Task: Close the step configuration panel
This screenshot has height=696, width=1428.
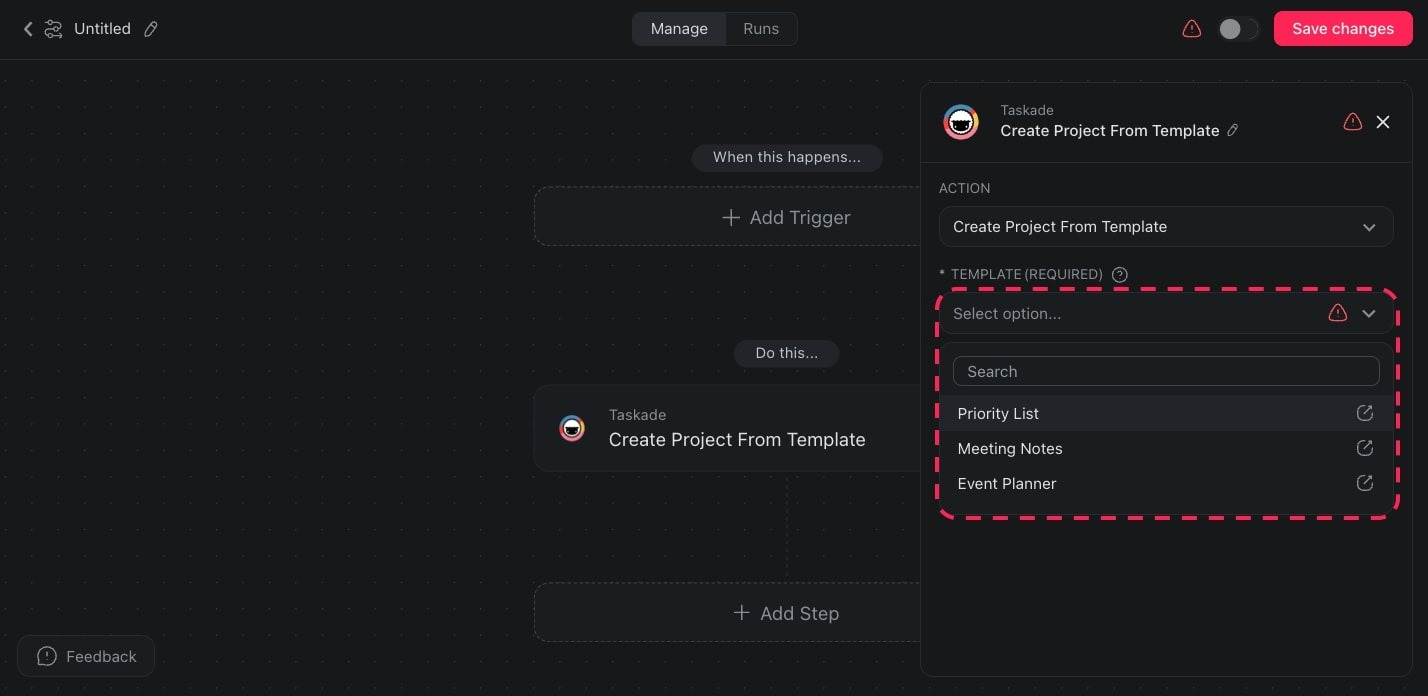Action: (1383, 122)
